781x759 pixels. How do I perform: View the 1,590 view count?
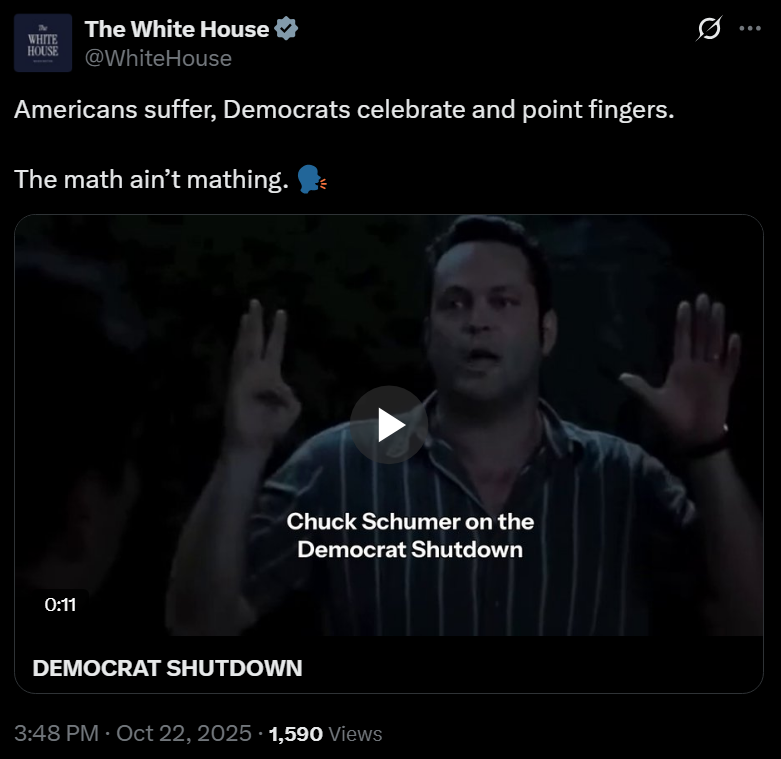pyautogui.click(x=296, y=734)
